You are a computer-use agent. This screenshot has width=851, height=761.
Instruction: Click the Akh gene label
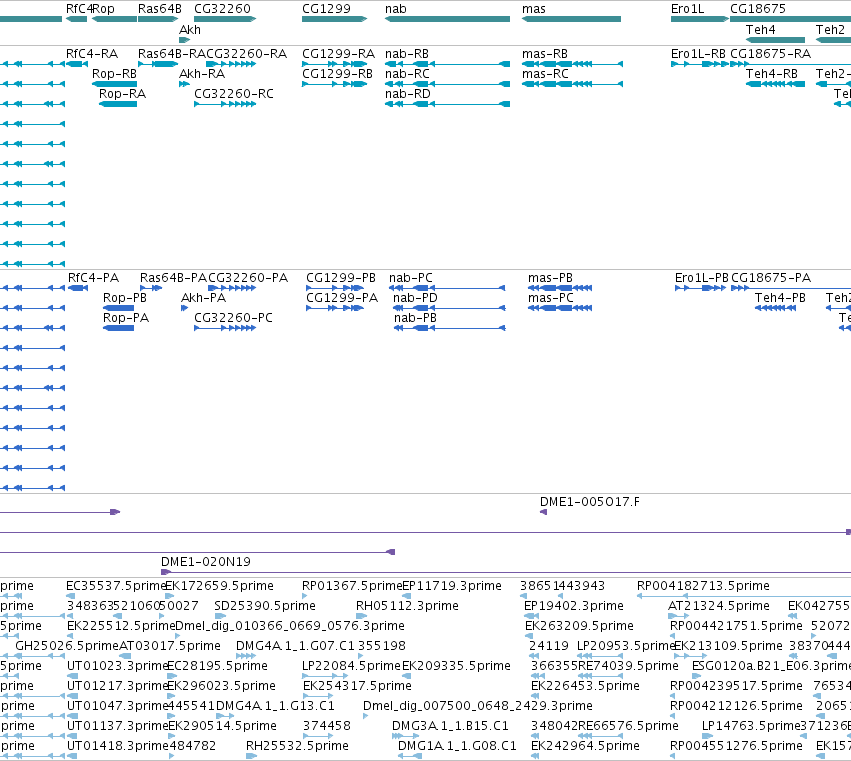190,29
